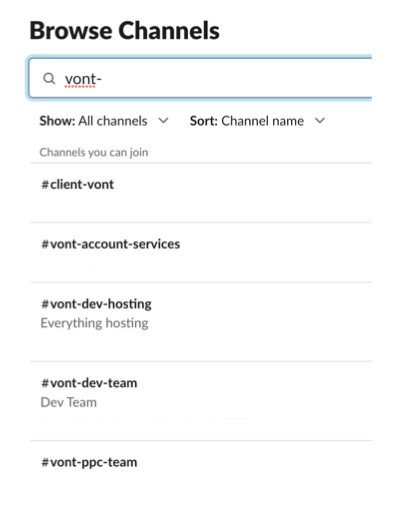
Task: Click the chevron next to All channels
Action: pos(163,121)
